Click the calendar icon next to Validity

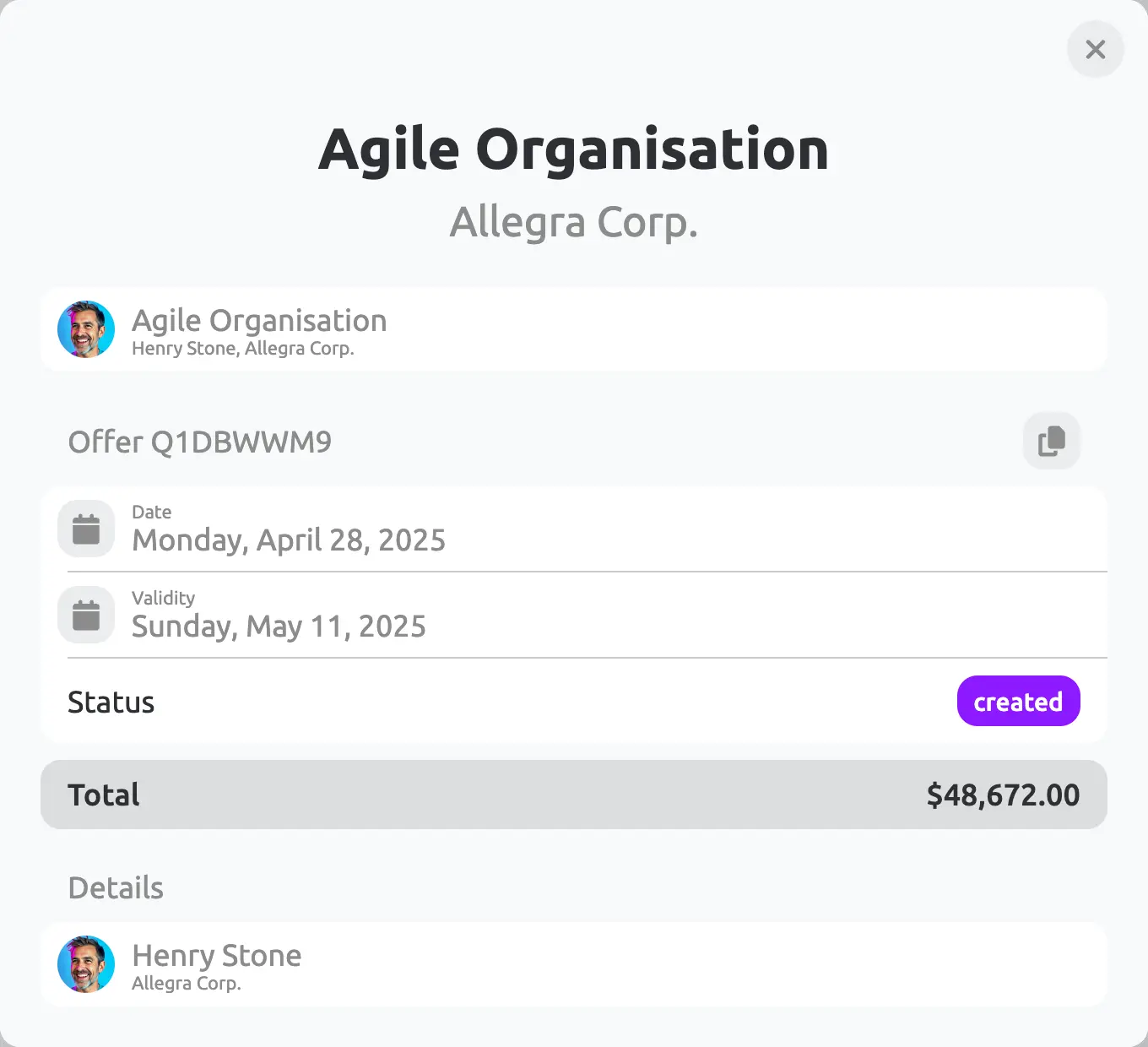point(86,615)
